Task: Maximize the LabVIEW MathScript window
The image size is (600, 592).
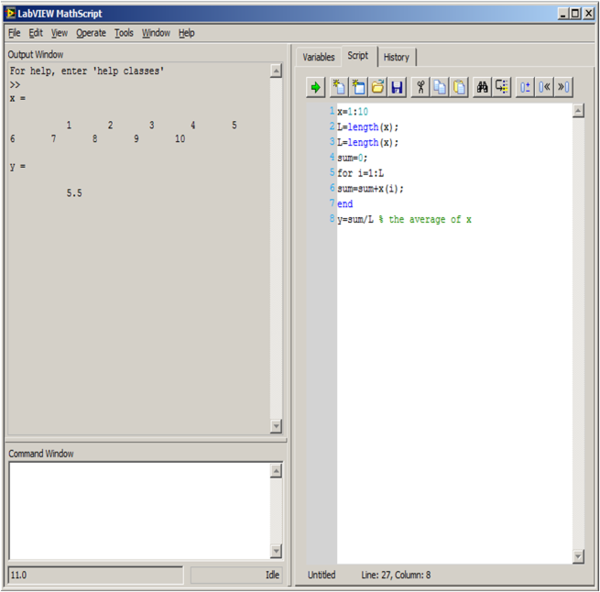Action: click(575, 14)
